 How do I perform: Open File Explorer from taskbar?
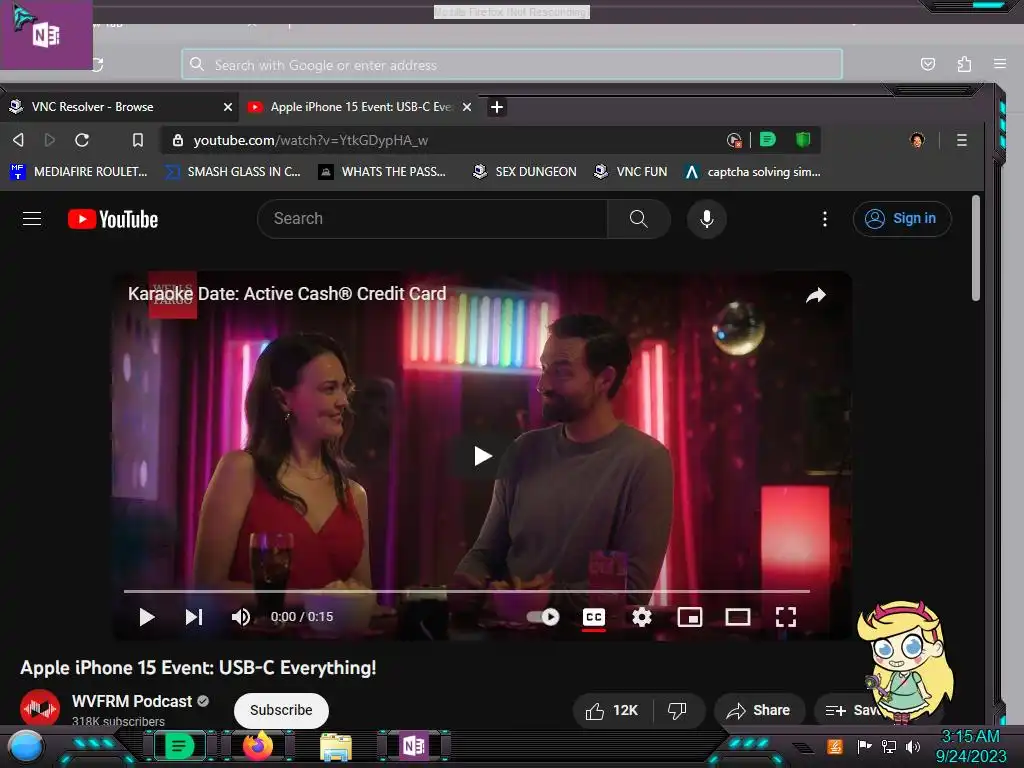click(x=336, y=747)
